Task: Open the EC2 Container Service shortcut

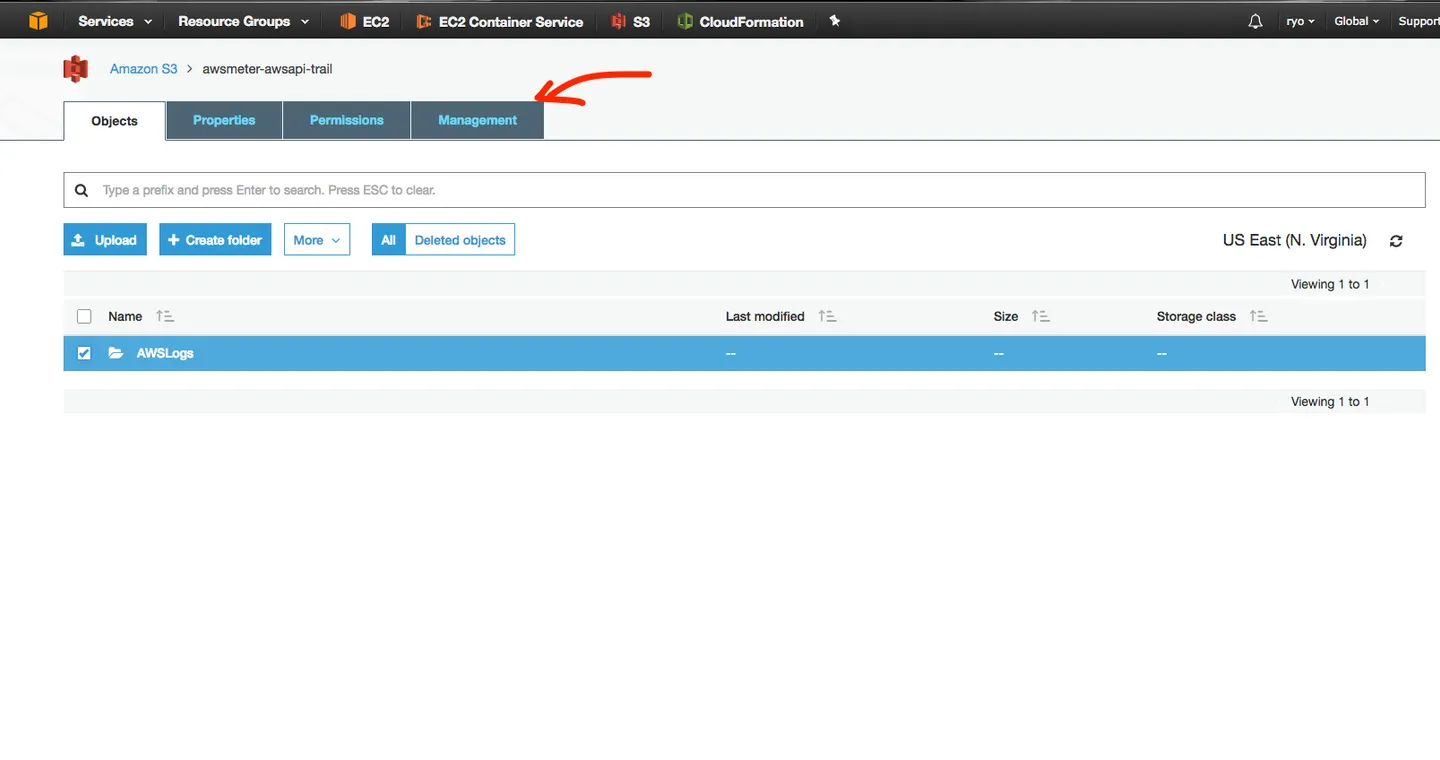Action: coord(500,21)
